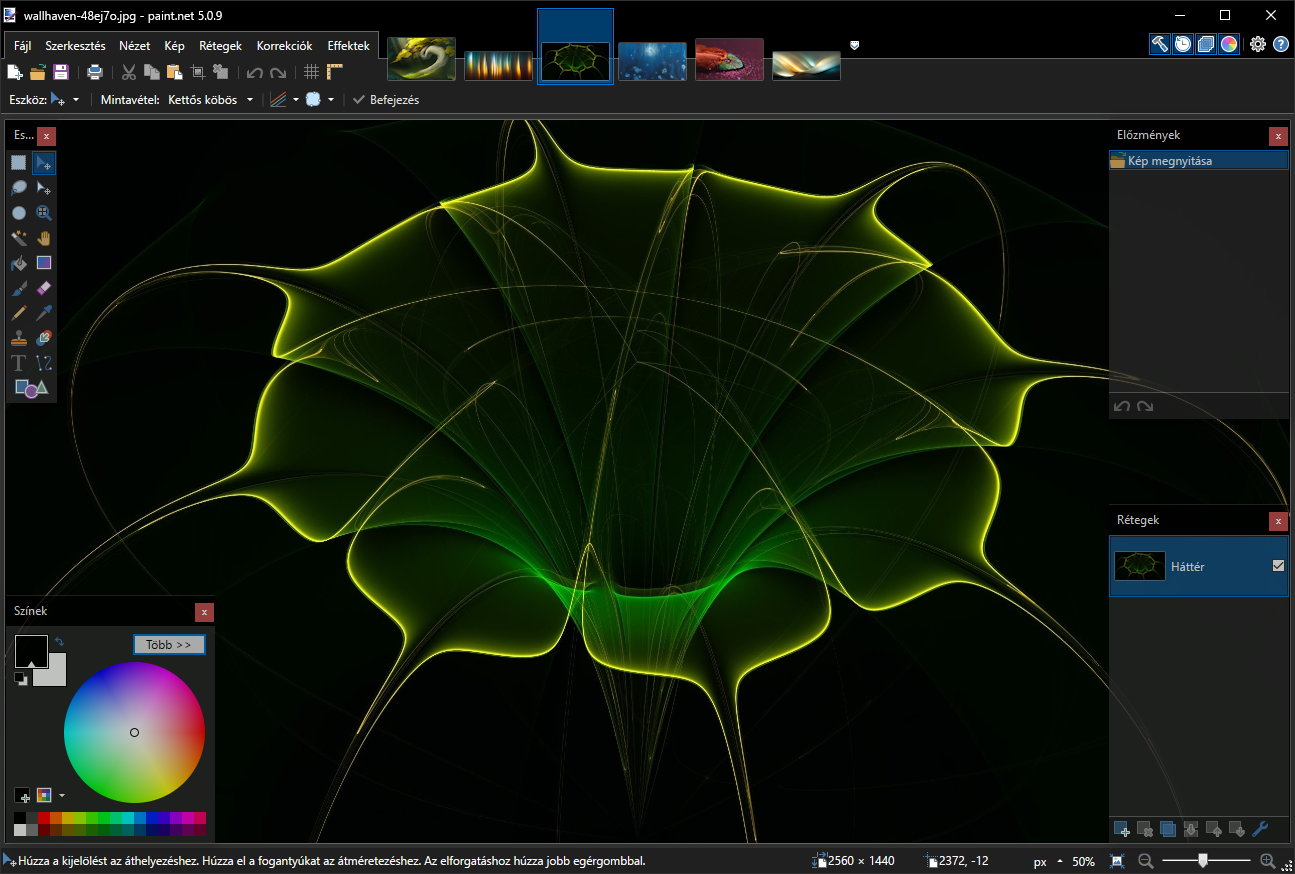Choose the Paint Bucket fill tool

19,263
